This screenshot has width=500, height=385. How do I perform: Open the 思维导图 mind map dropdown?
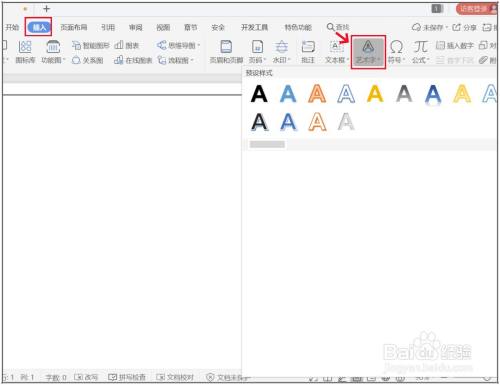pos(179,45)
